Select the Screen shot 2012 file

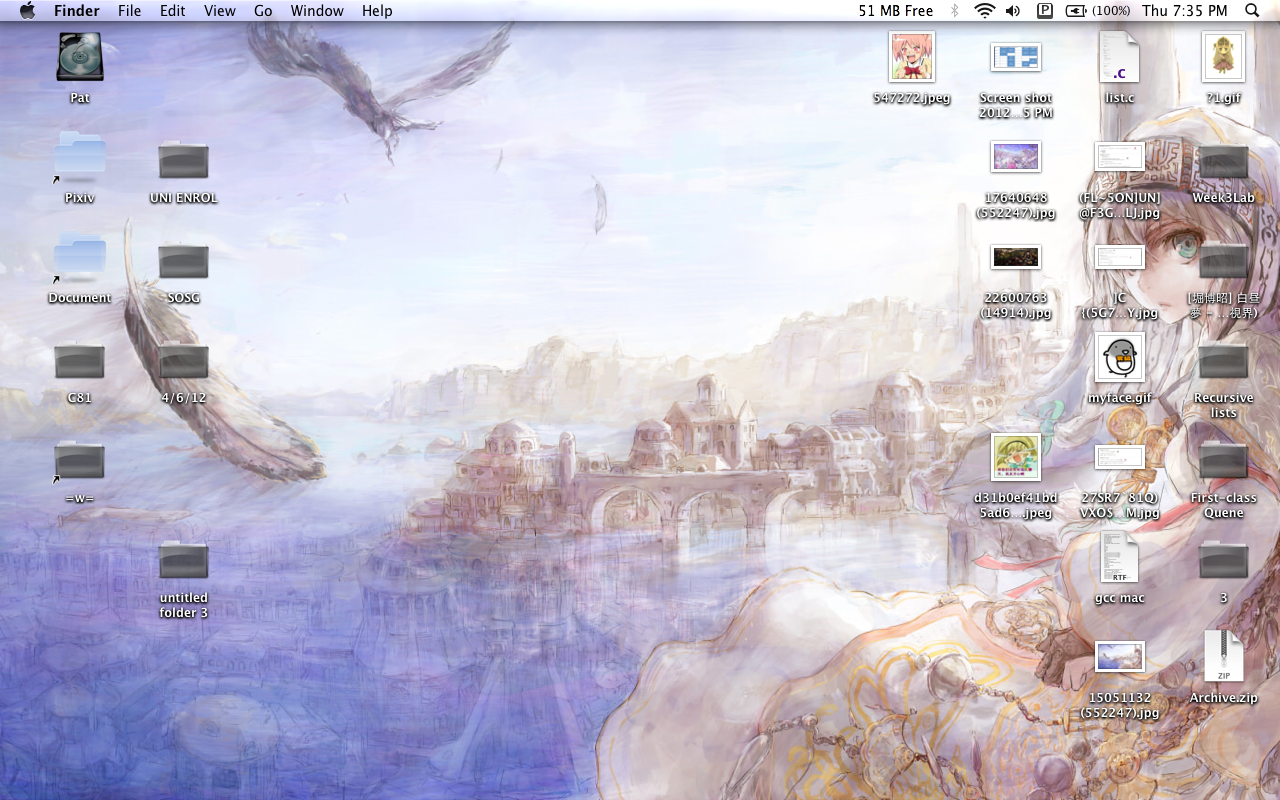tap(1016, 57)
